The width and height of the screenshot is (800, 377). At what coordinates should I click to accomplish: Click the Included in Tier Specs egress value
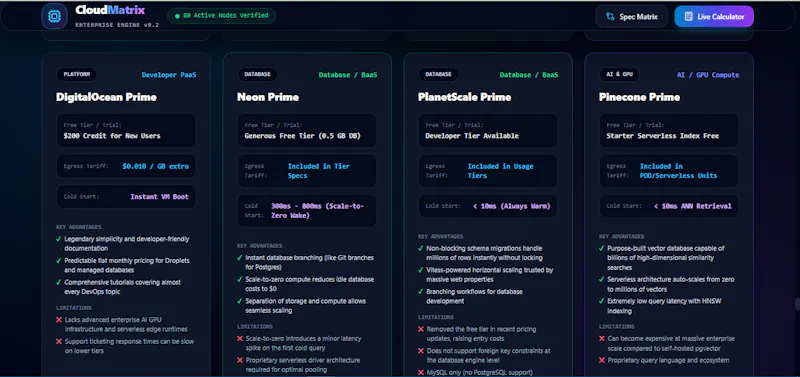coord(319,171)
